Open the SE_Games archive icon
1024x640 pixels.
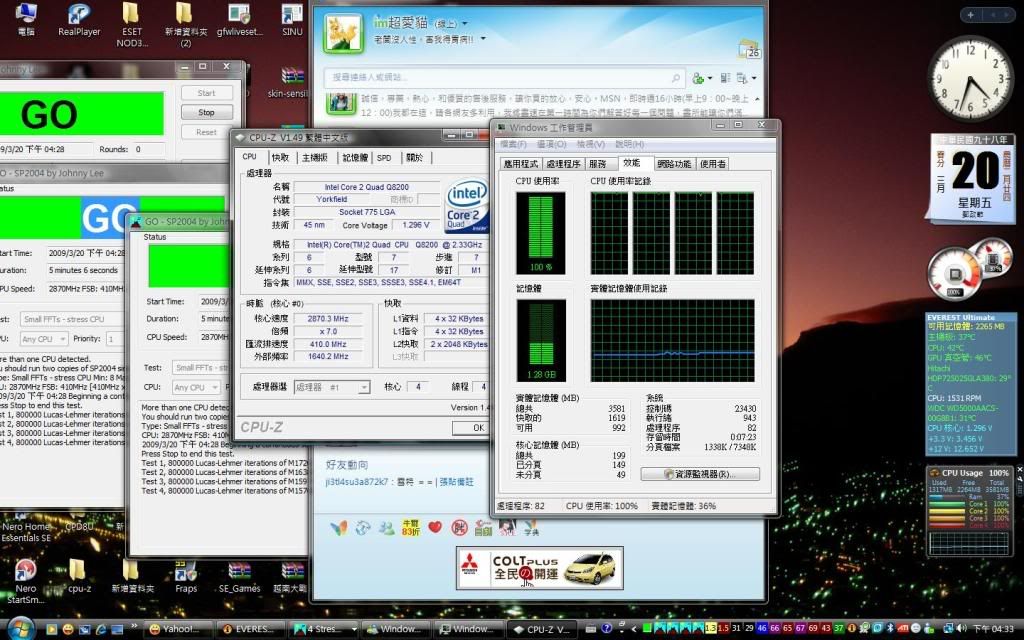[x=239, y=577]
